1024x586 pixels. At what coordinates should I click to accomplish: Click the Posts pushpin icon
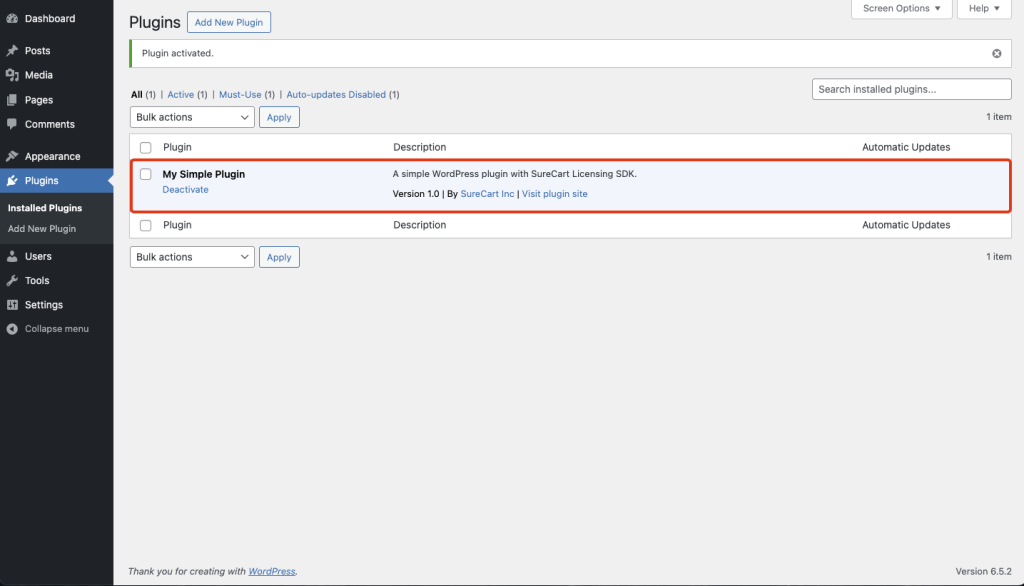[x=12, y=51]
